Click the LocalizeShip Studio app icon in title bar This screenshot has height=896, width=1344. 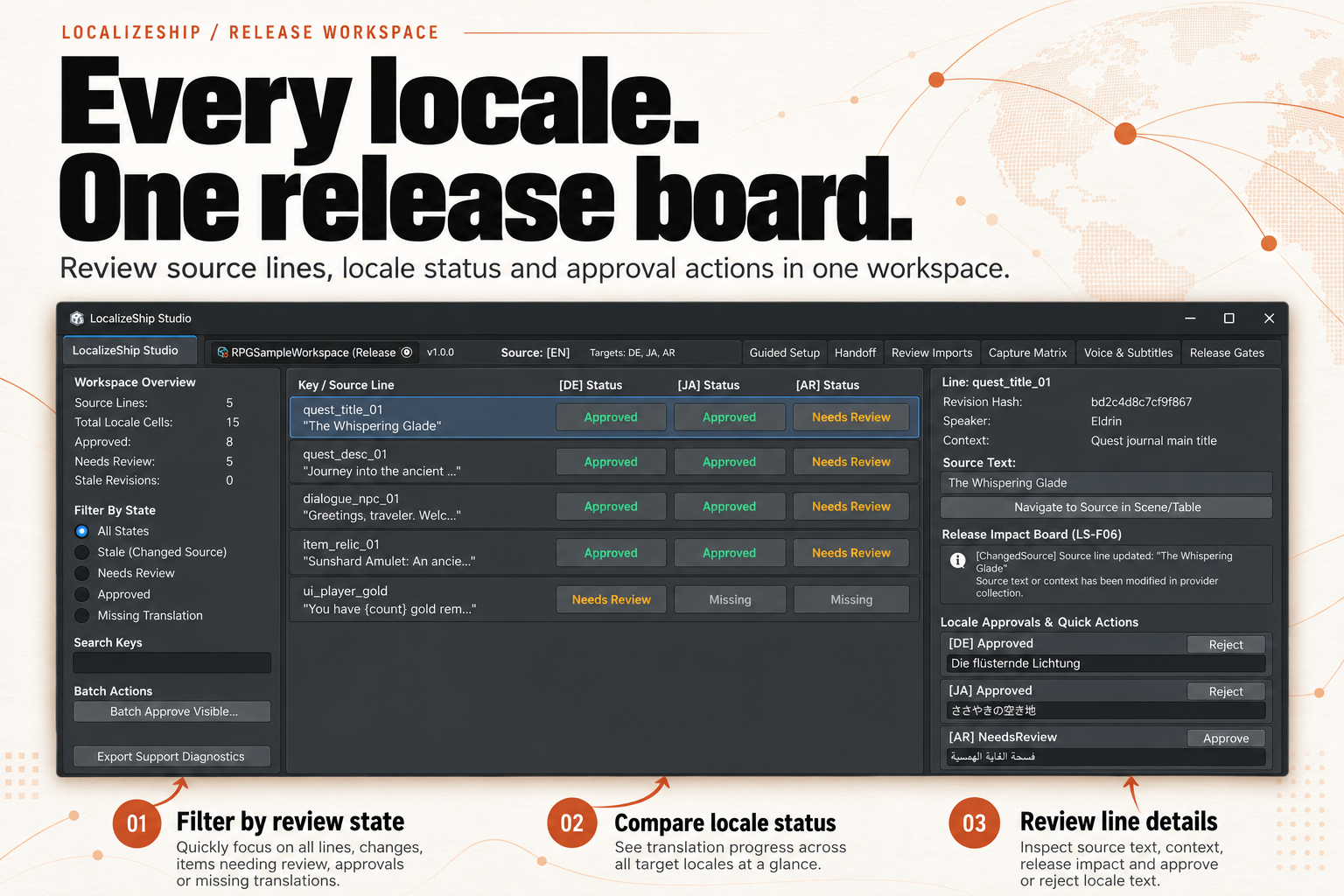(77, 318)
